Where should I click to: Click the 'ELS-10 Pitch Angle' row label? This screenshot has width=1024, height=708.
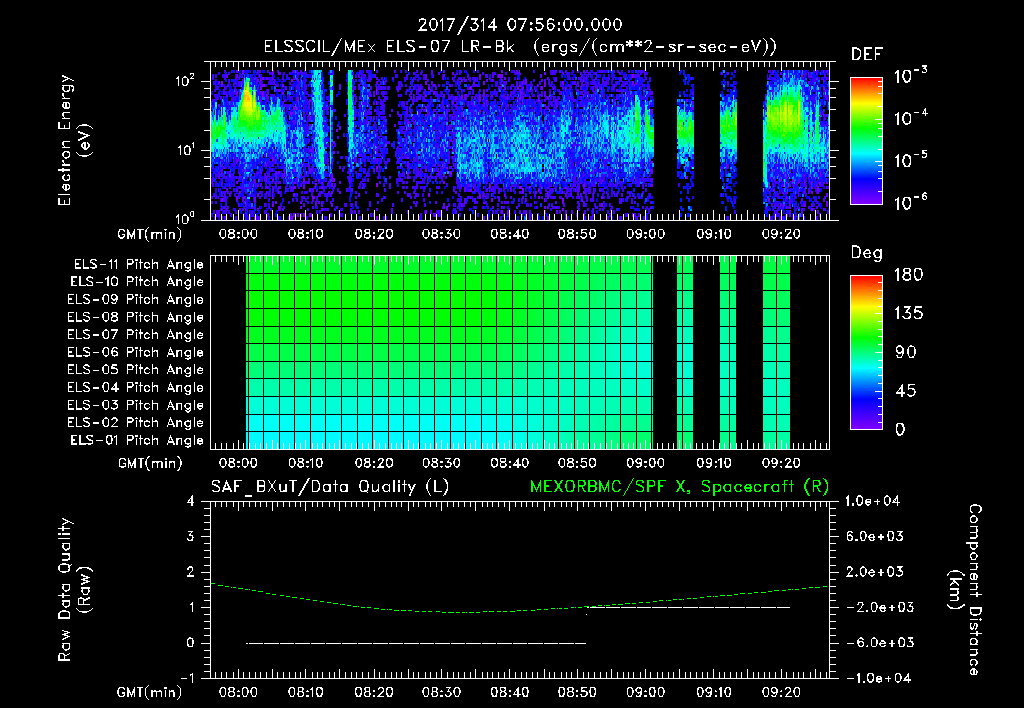coord(136,282)
